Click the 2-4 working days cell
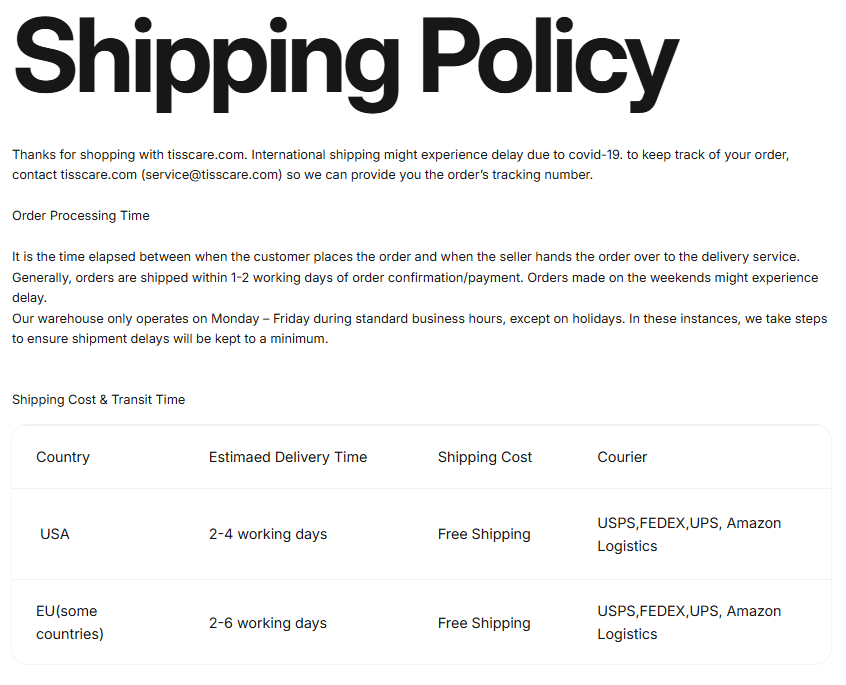The image size is (846, 685). [x=268, y=535]
